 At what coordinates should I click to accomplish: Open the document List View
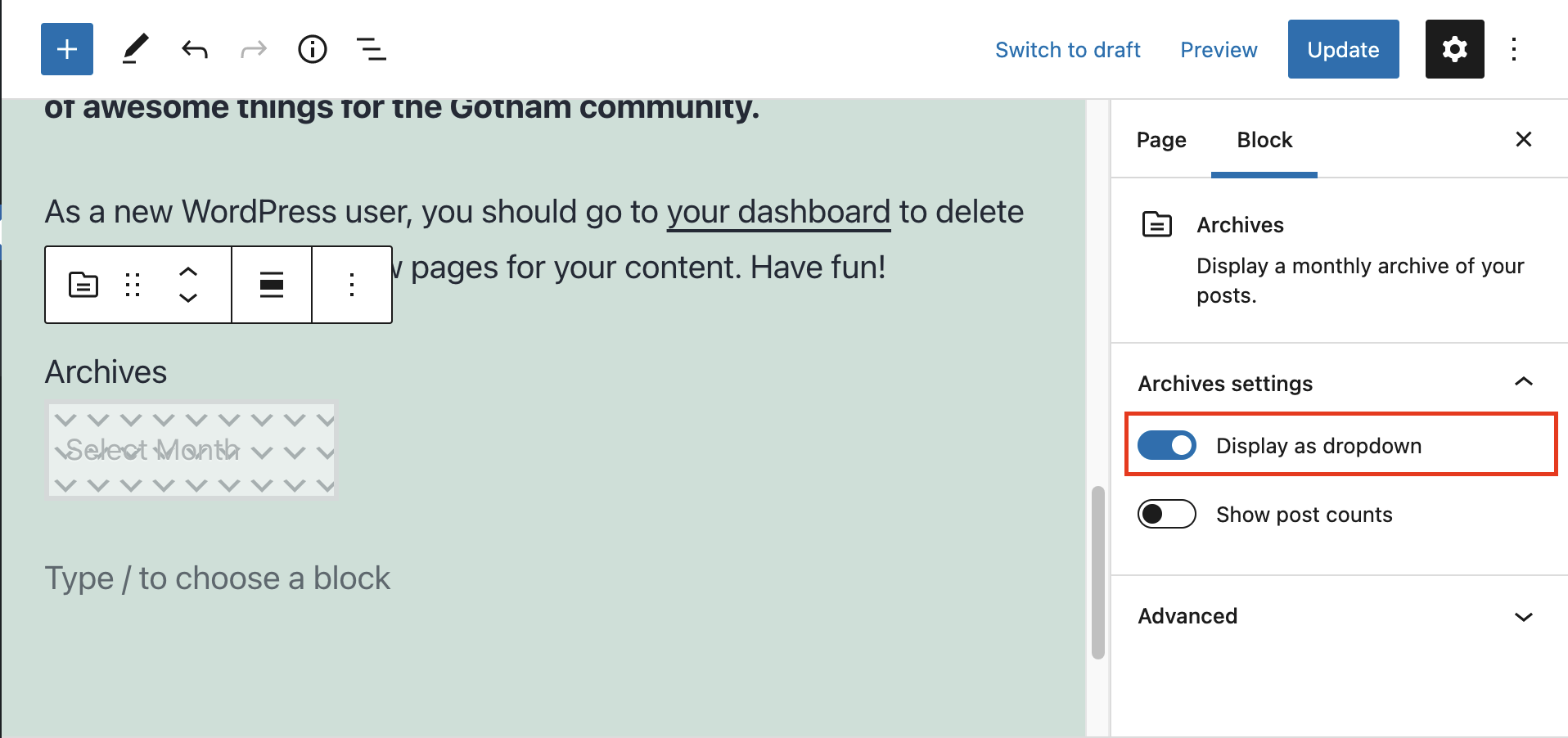(x=371, y=49)
